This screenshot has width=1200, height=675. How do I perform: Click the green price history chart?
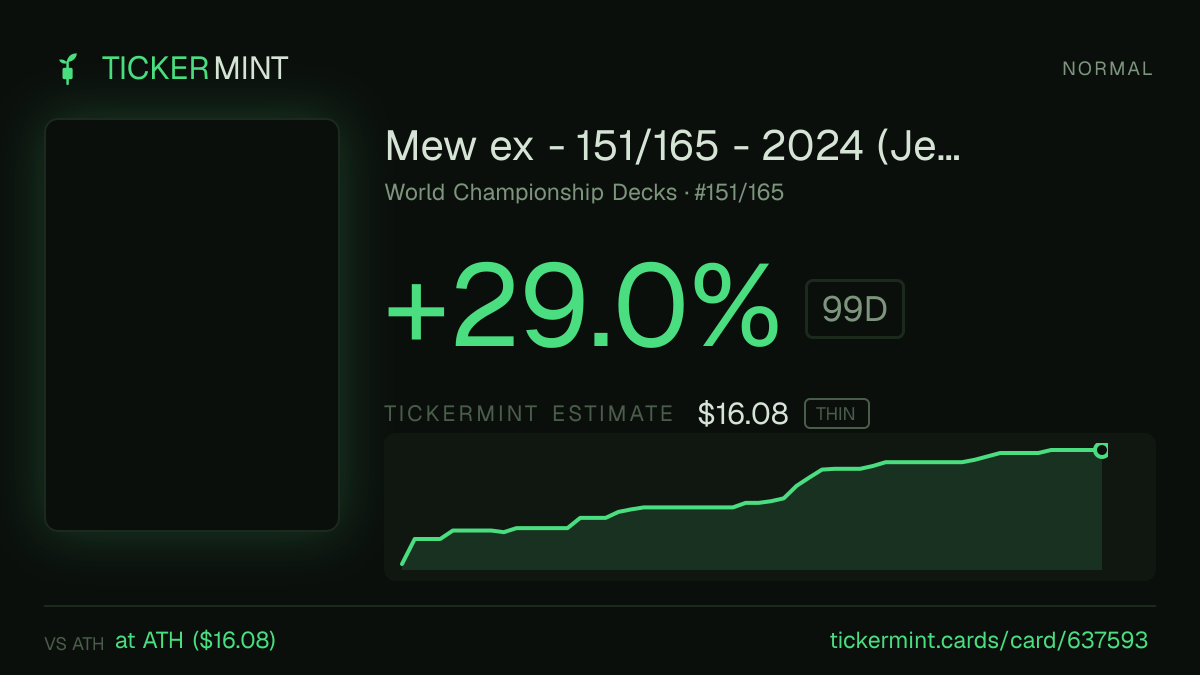[770, 507]
